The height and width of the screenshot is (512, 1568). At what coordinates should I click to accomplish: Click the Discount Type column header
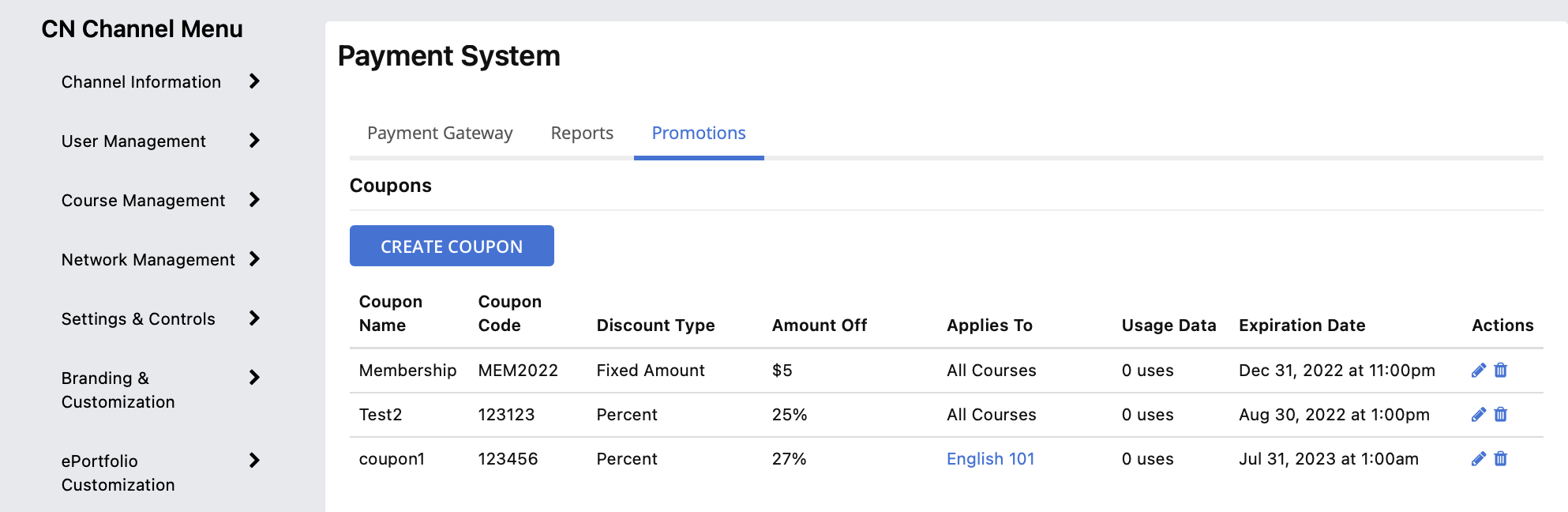(655, 326)
